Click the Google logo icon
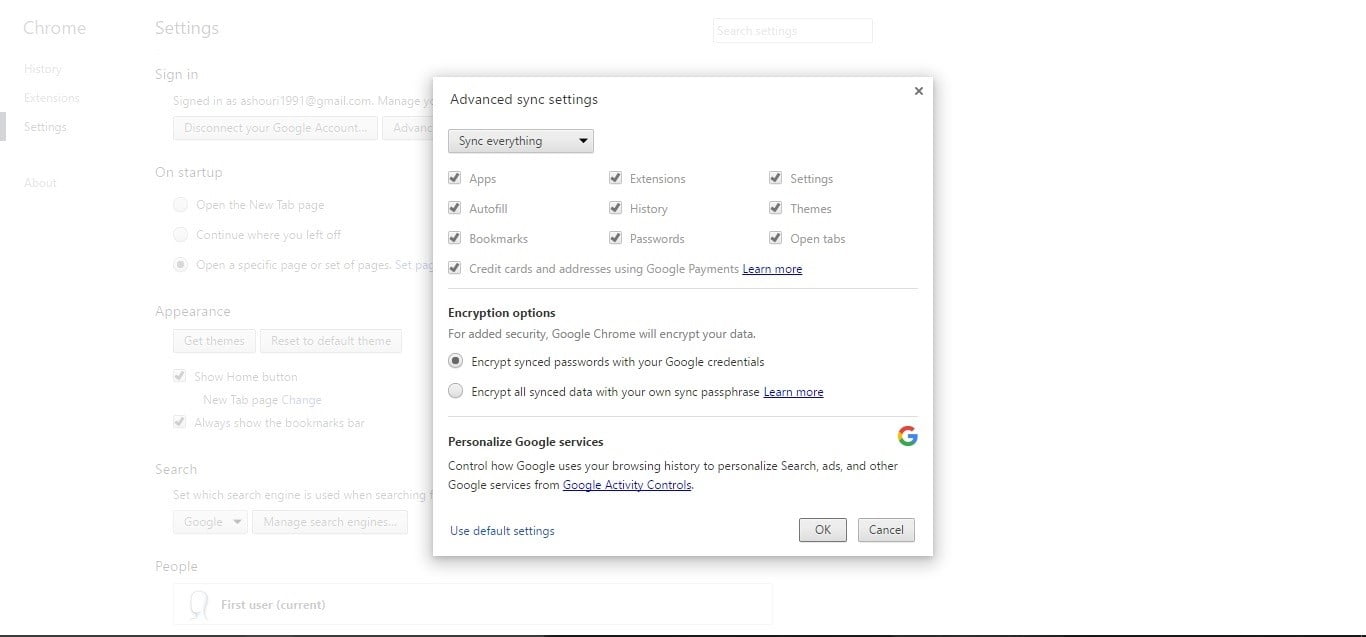Screen dimensions: 1366x637 click(907, 436)
